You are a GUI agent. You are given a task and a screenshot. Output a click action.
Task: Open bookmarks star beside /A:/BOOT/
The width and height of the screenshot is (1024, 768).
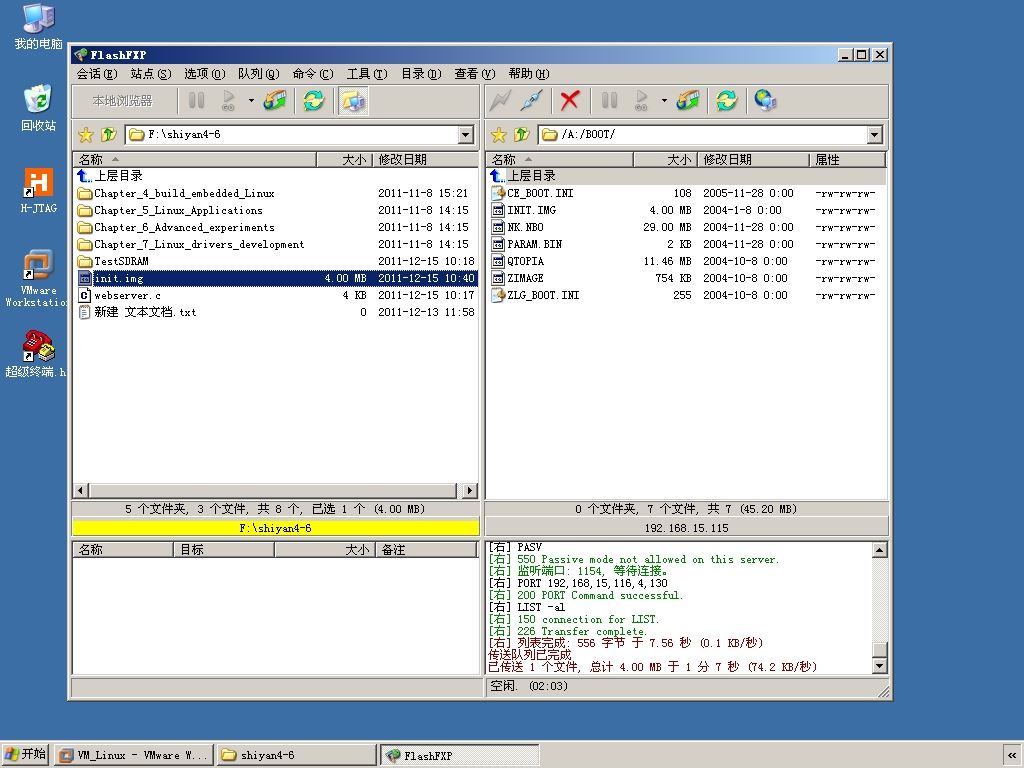pos(499,135)
